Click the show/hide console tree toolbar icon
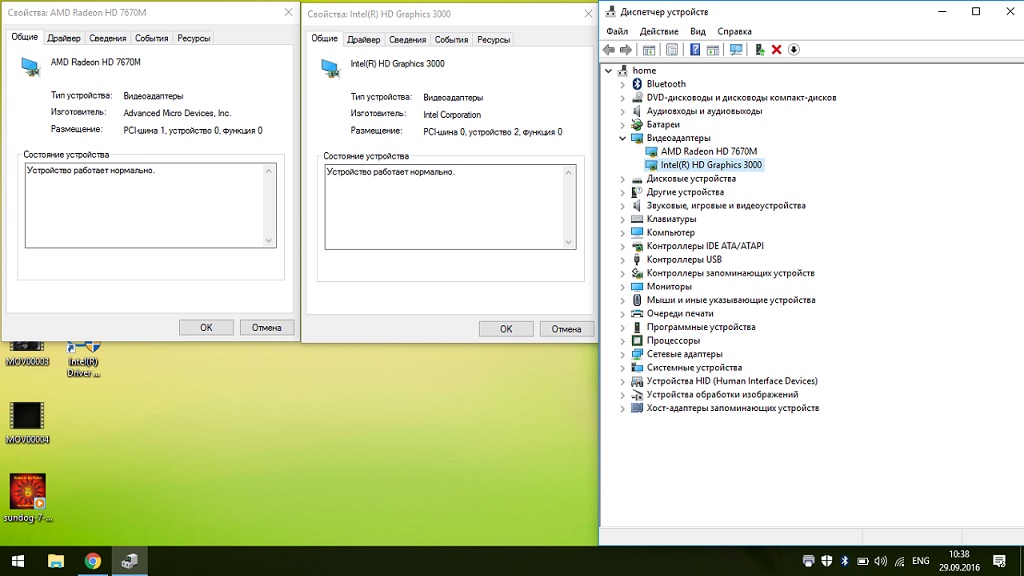1024x576 pixels. click(648, 50)
